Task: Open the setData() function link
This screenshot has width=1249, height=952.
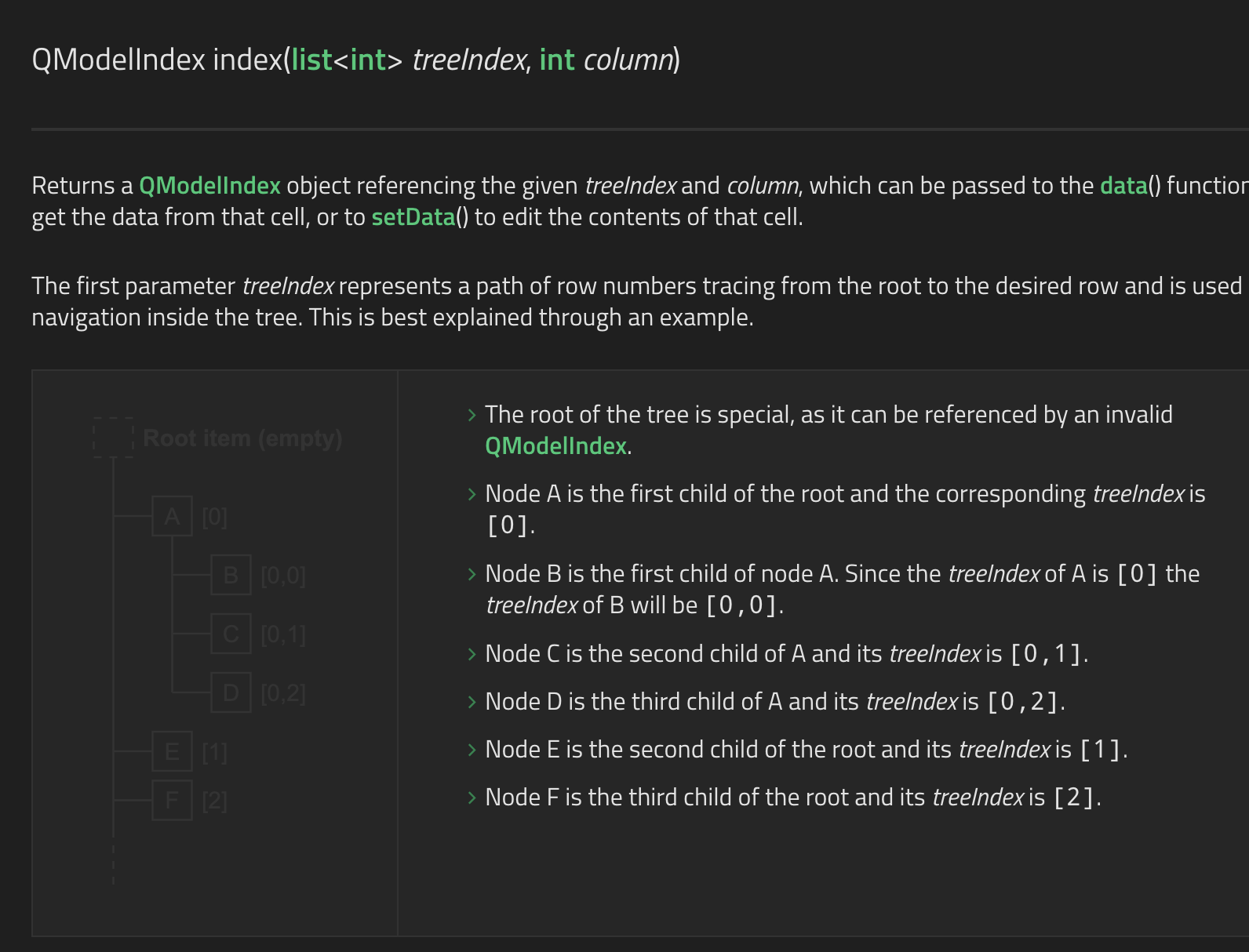Action: 413,217
